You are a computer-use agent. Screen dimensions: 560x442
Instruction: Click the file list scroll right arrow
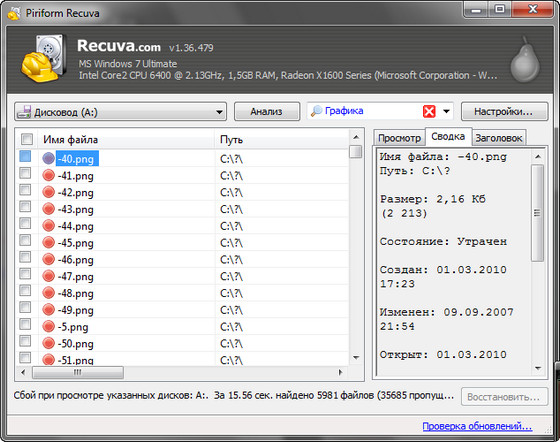click(x=340, y=372)
